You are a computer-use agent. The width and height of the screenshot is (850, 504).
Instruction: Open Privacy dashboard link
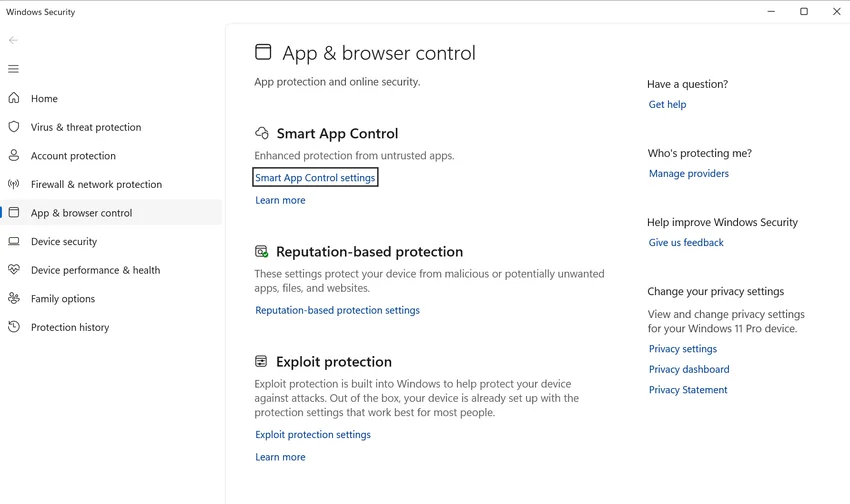pos(689,370)
